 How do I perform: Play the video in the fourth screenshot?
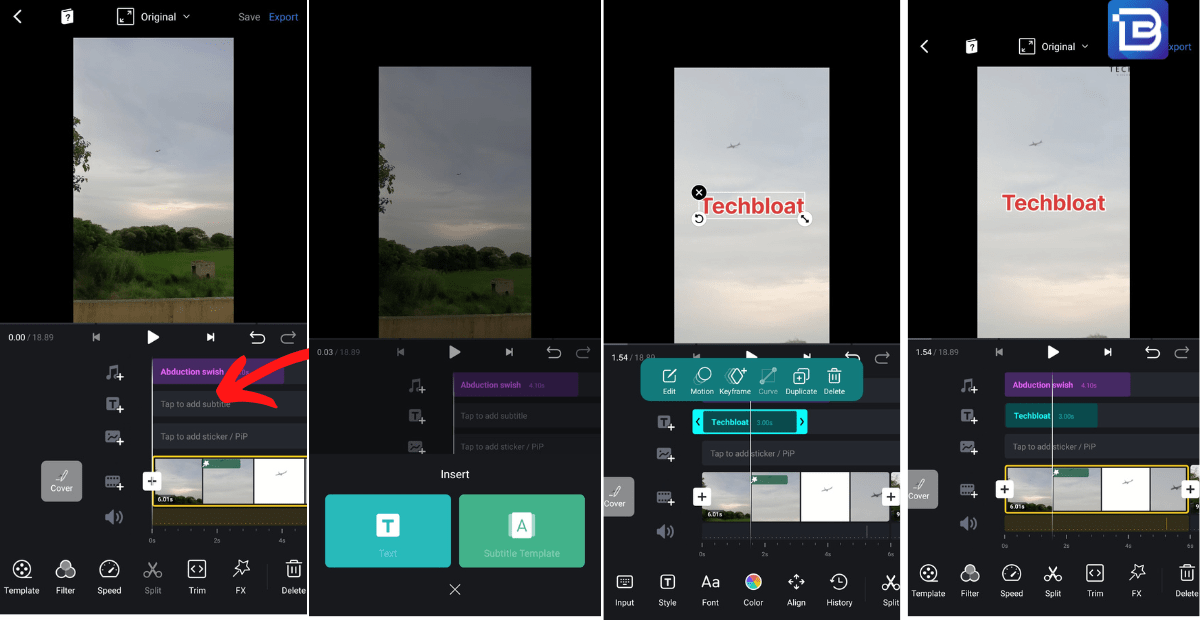(1053, 352)
